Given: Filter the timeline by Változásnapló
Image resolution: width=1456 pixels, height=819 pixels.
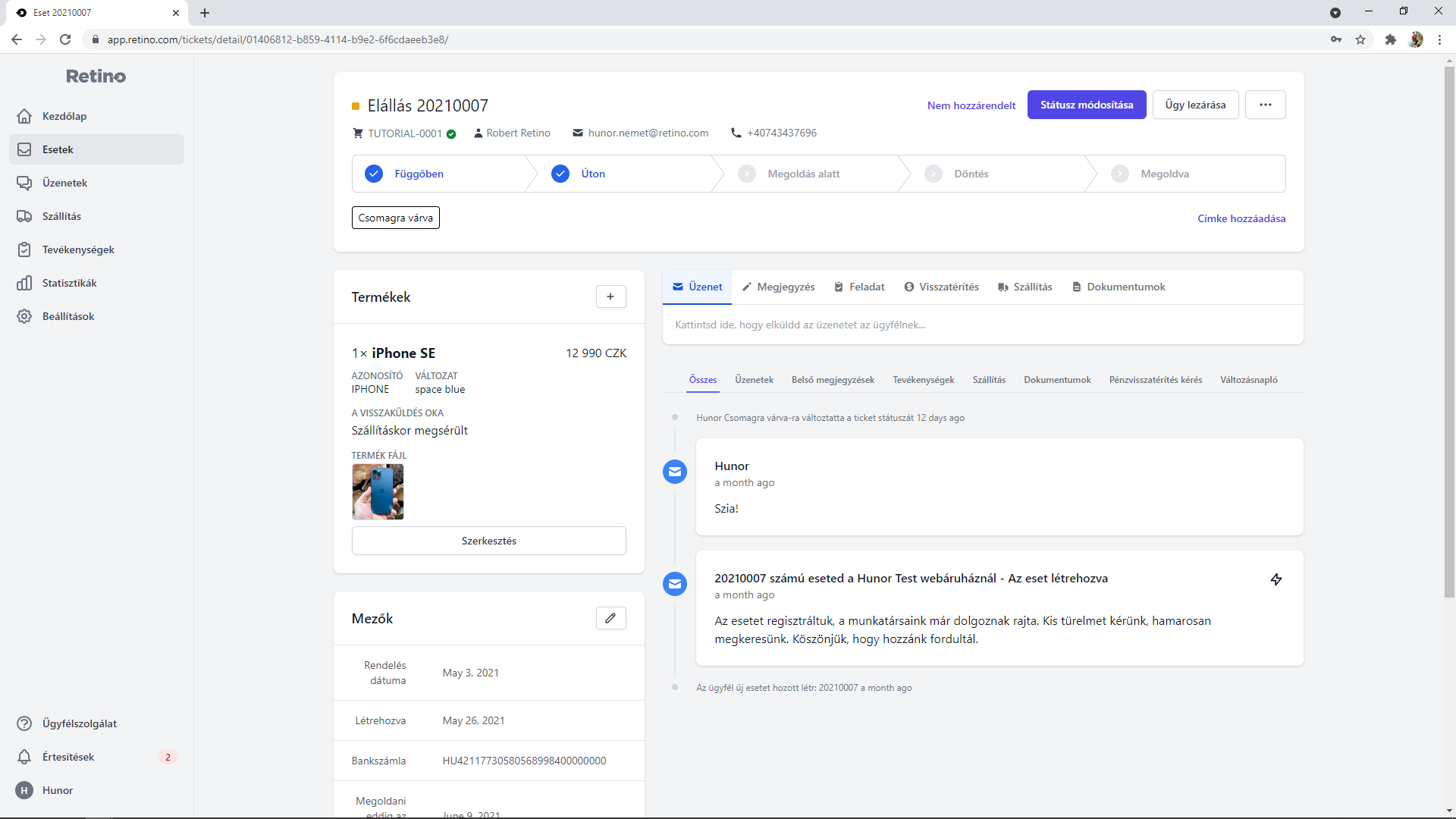Looking at the screenshot, I should point(1248,380).
